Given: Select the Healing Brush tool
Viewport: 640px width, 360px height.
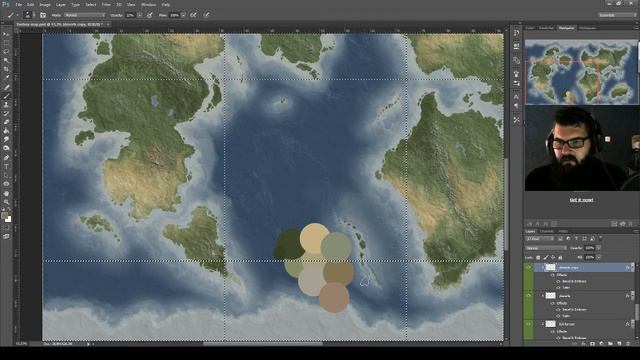Looking at the screenshot, I should click(6, 87).
